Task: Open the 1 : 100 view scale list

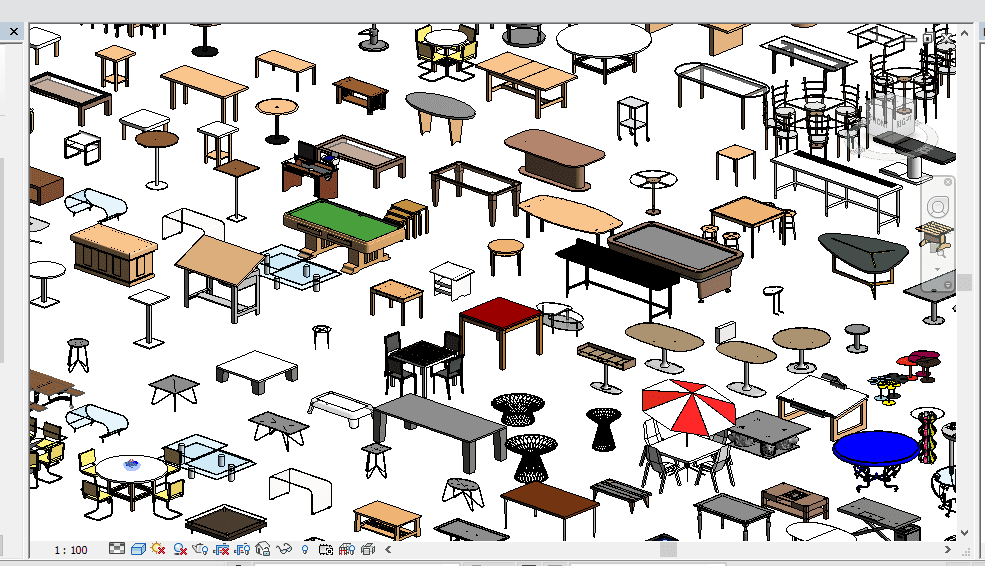Action: 70,550
